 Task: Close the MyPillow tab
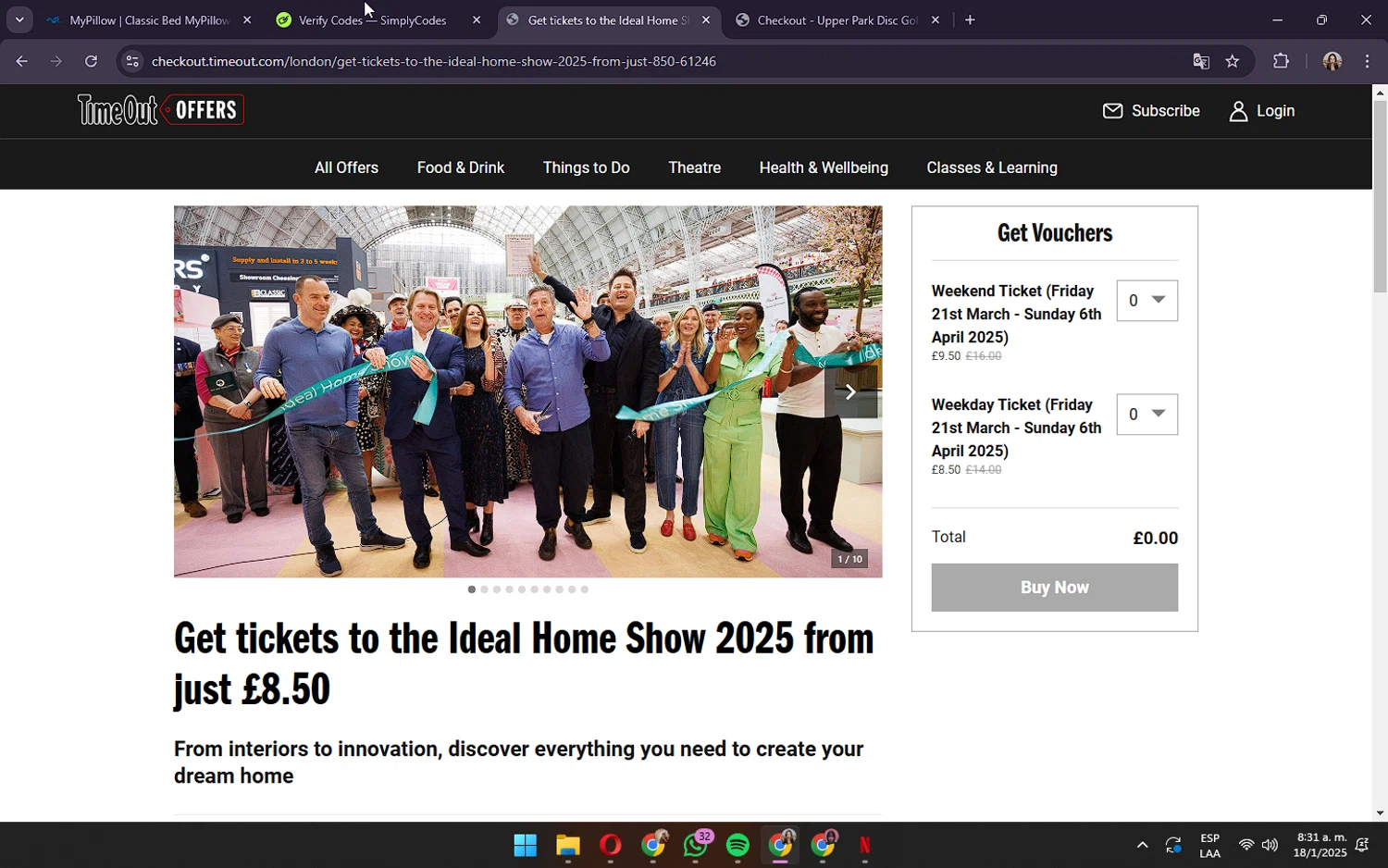coord(247,19)
